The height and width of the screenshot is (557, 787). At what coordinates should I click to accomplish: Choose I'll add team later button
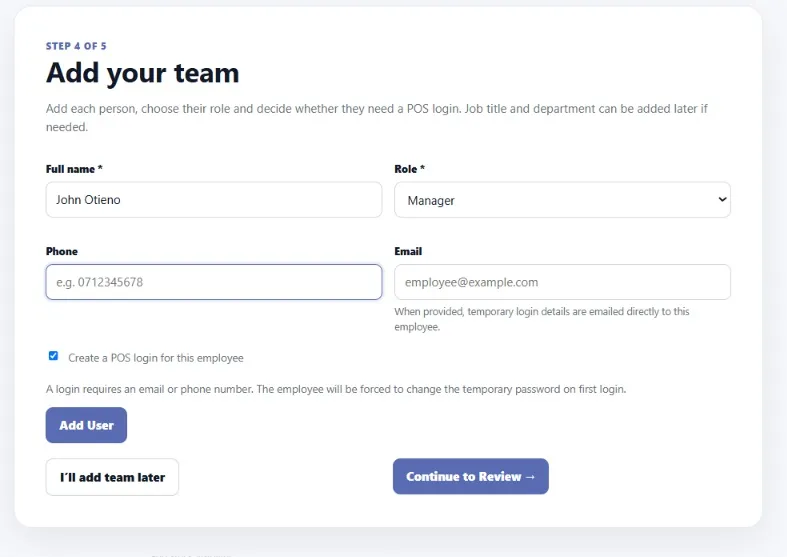click(x=112, y=477)
